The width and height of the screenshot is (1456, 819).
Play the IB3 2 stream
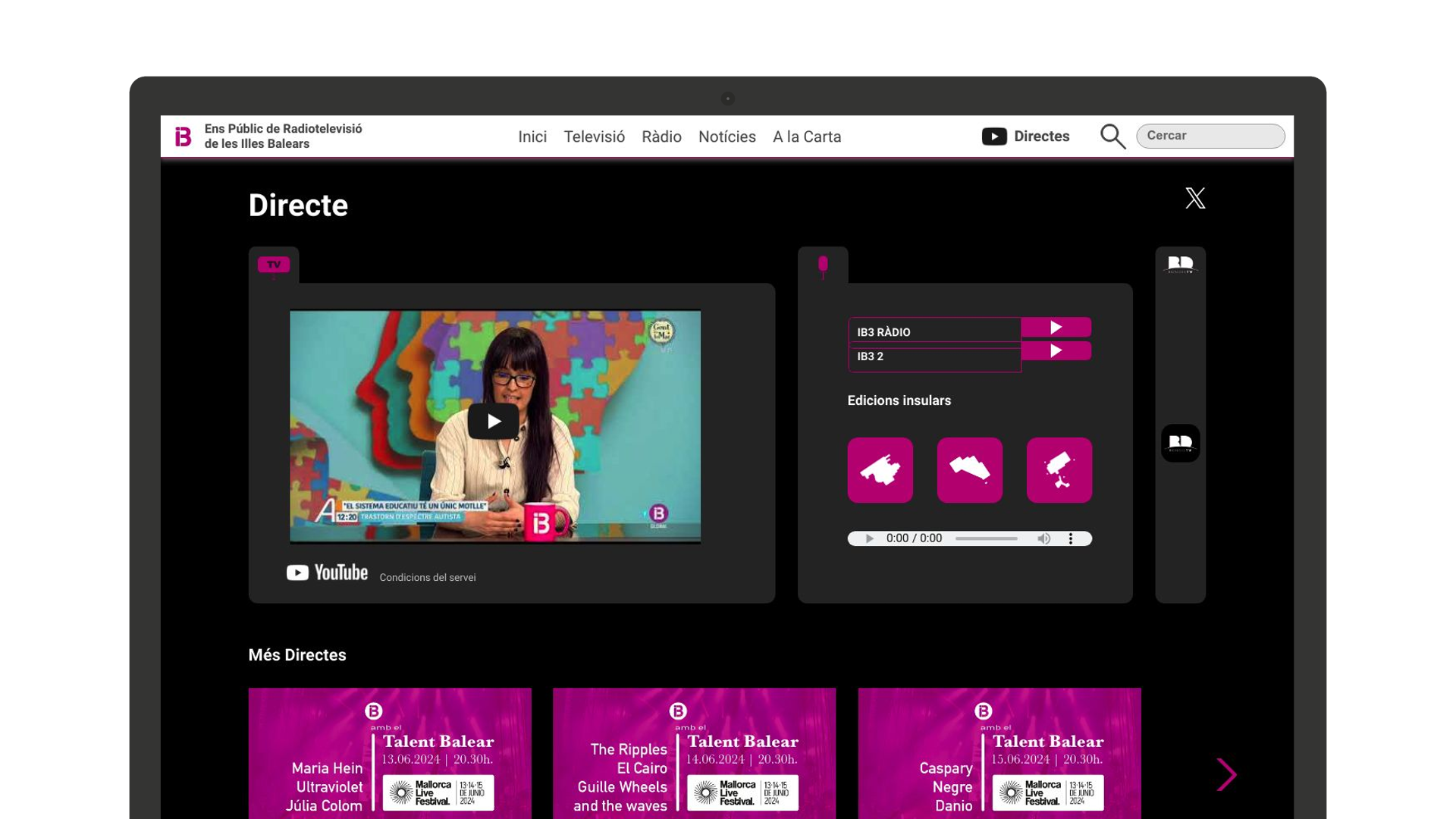tap(1056, 351)
